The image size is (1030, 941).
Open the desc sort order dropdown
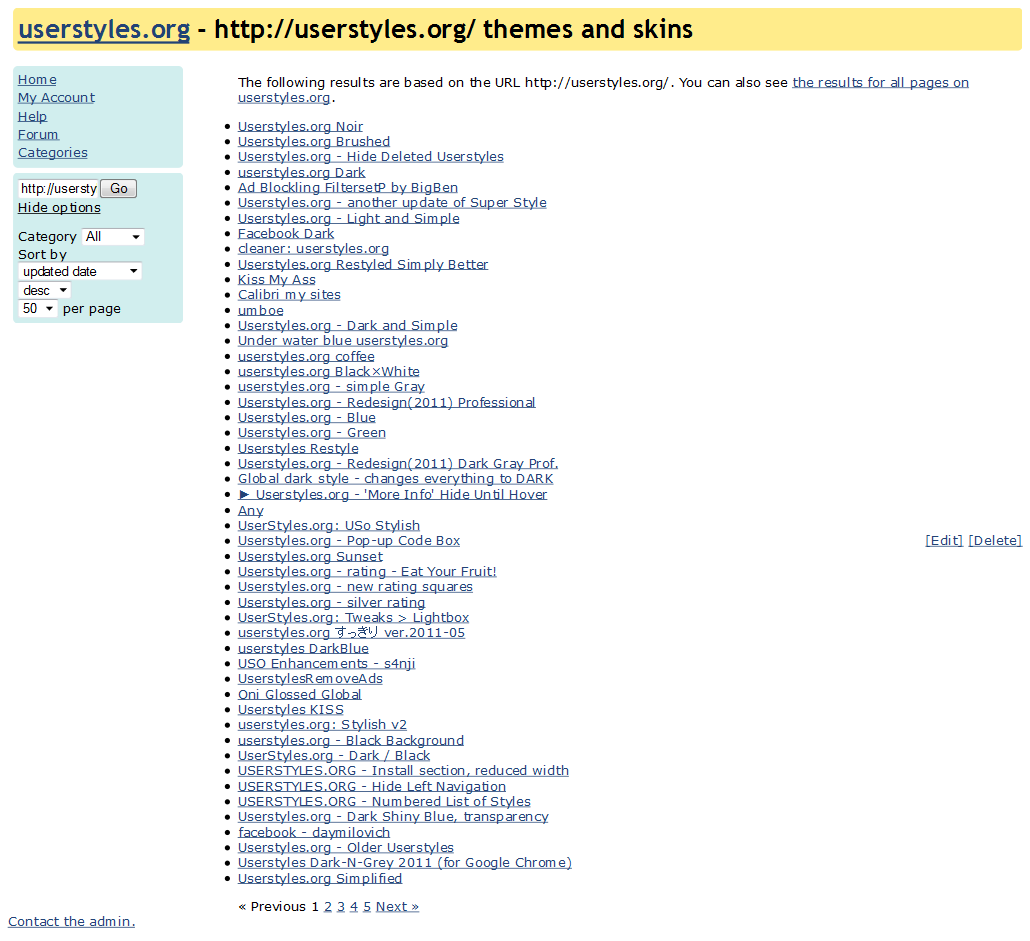tap(43, 290)
